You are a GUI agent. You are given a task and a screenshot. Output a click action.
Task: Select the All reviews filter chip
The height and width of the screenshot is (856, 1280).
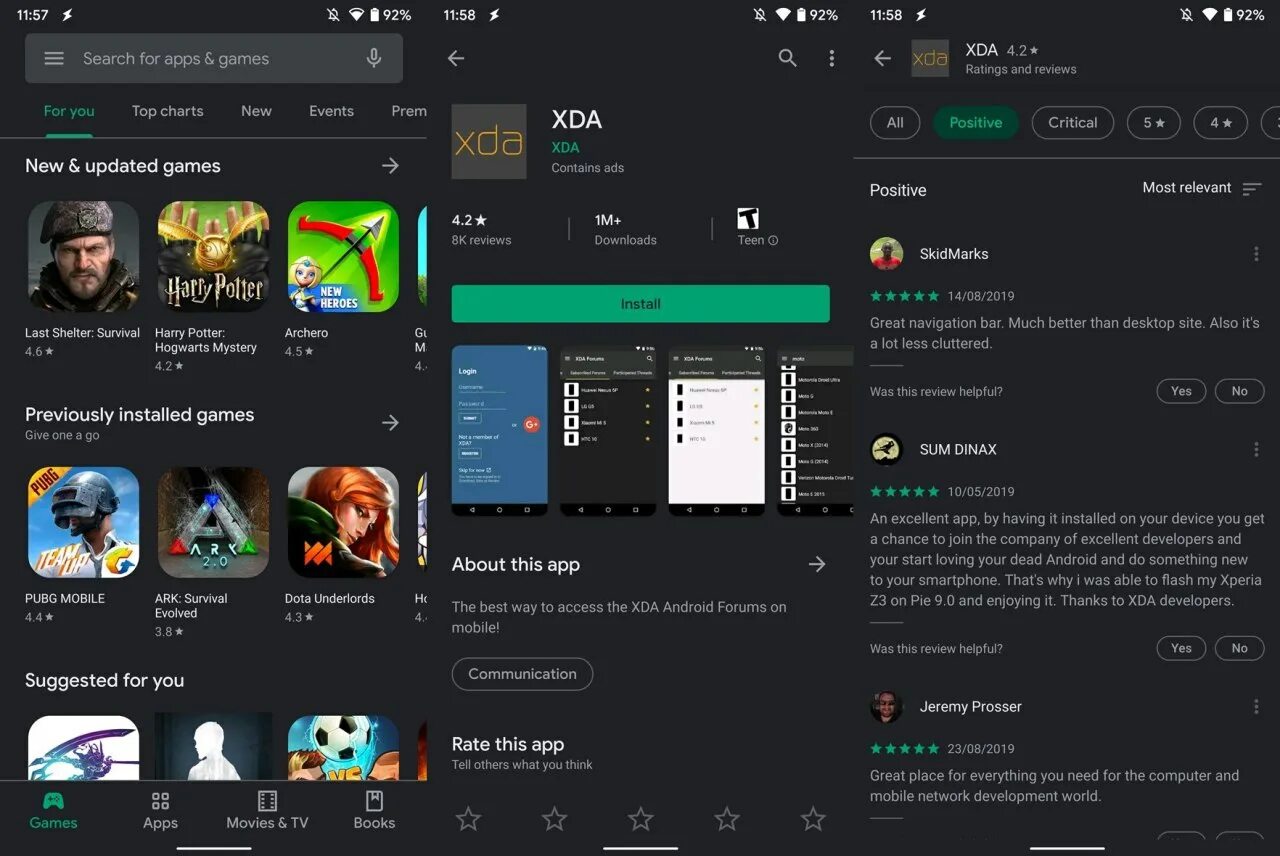895,123
